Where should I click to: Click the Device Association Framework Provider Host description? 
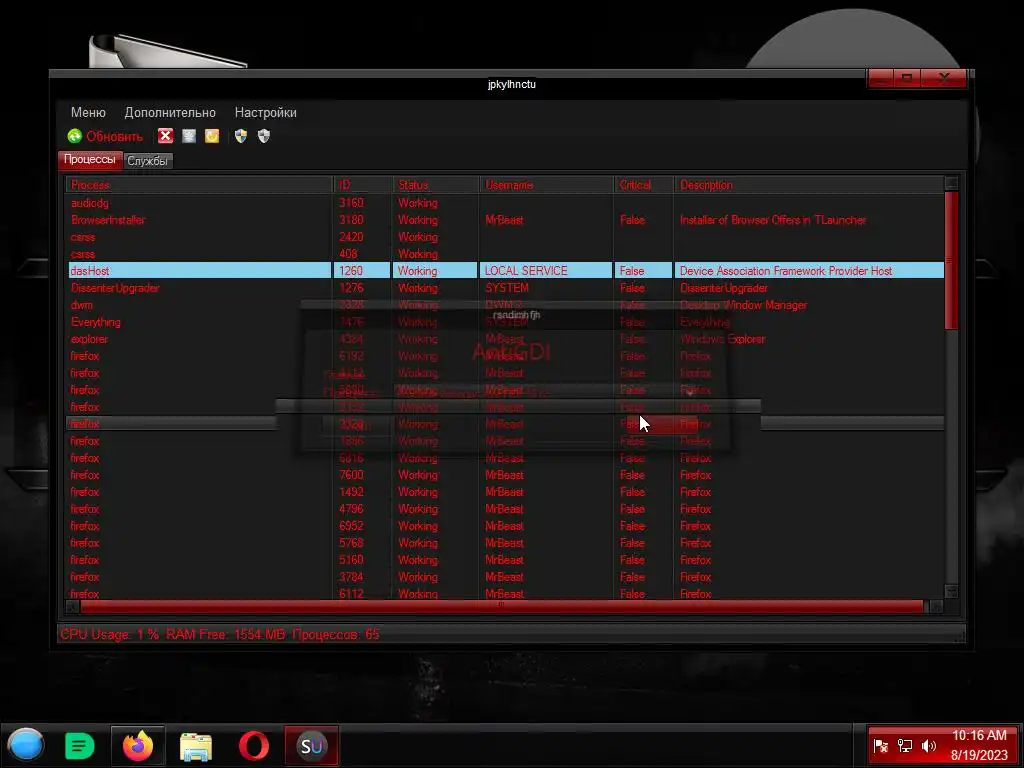point(786,270)
